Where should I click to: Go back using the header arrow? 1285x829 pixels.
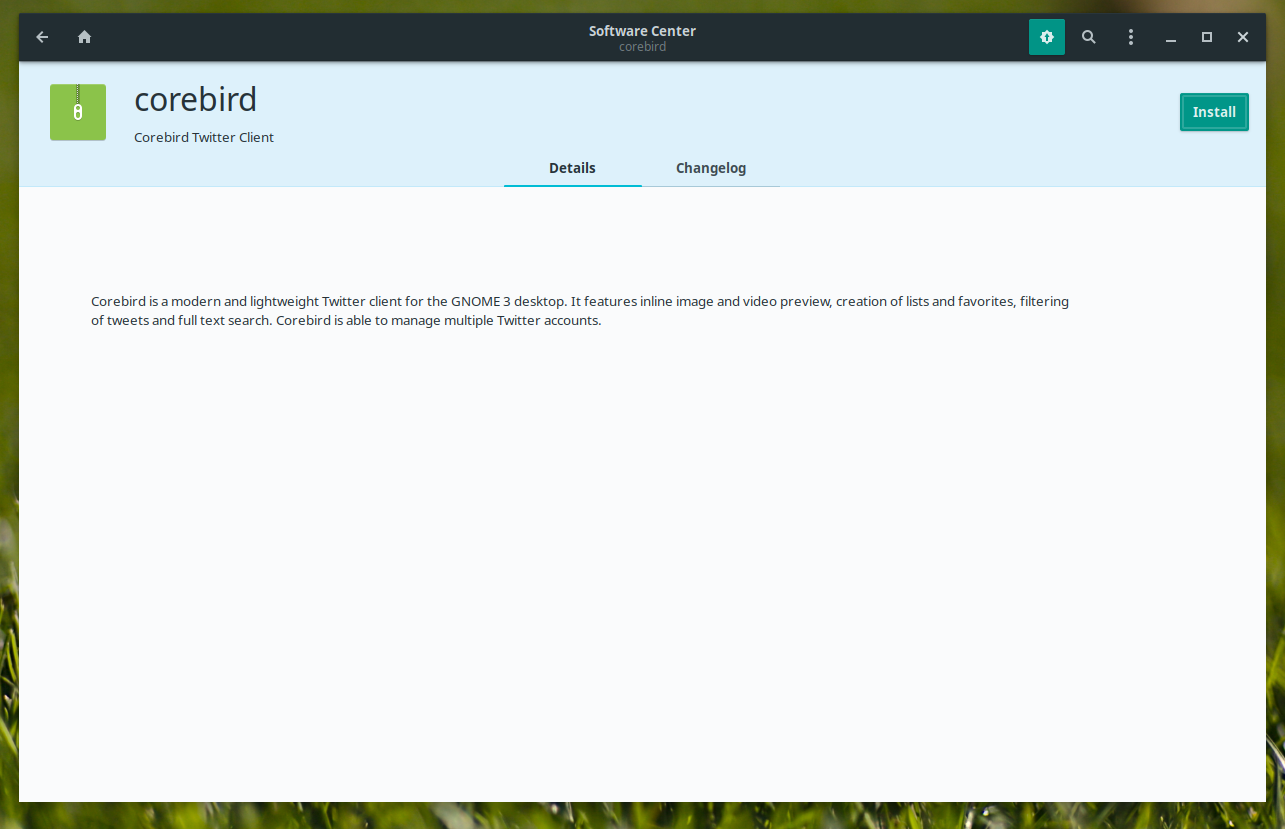pyautogui.click(x=42, y=37)
